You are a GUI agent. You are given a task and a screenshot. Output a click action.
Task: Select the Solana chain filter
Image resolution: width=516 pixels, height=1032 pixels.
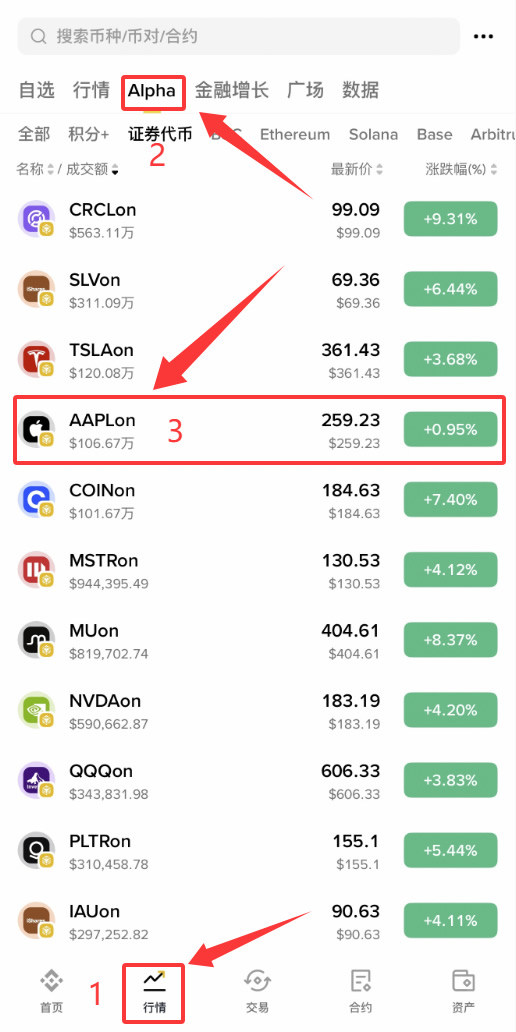(x=373, y=135)
